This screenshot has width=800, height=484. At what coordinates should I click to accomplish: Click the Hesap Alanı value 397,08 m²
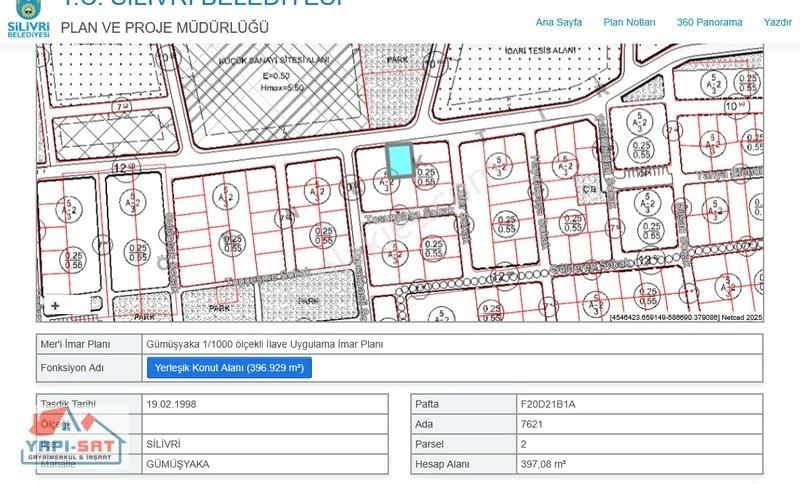pyautogui.click(x=543, y=464)
